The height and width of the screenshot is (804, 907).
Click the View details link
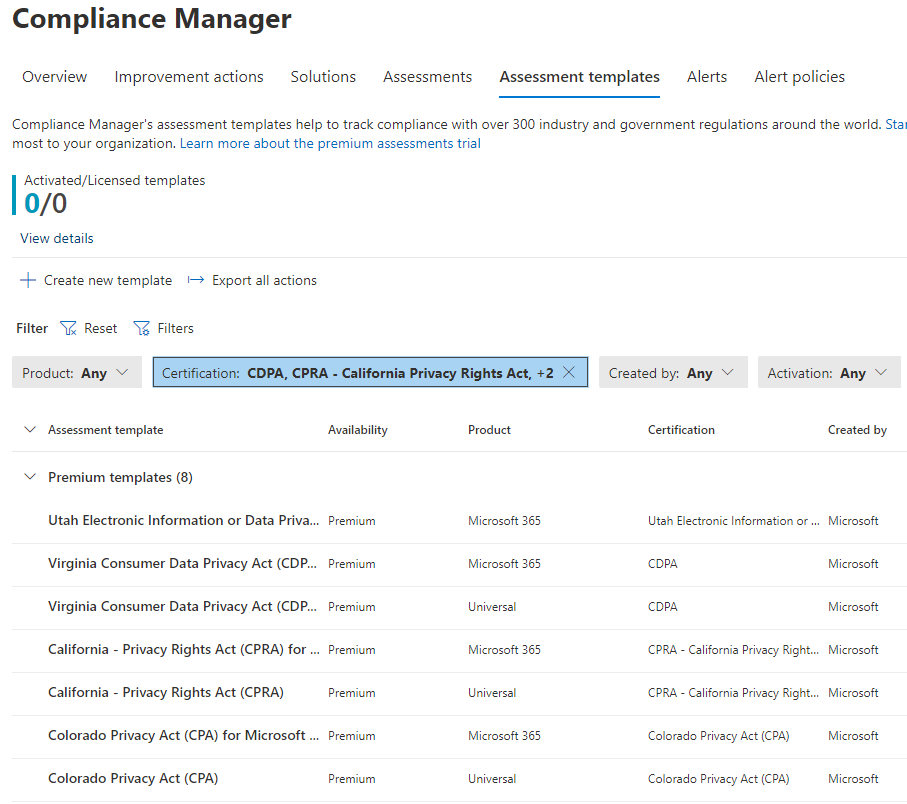pos(57,238)
